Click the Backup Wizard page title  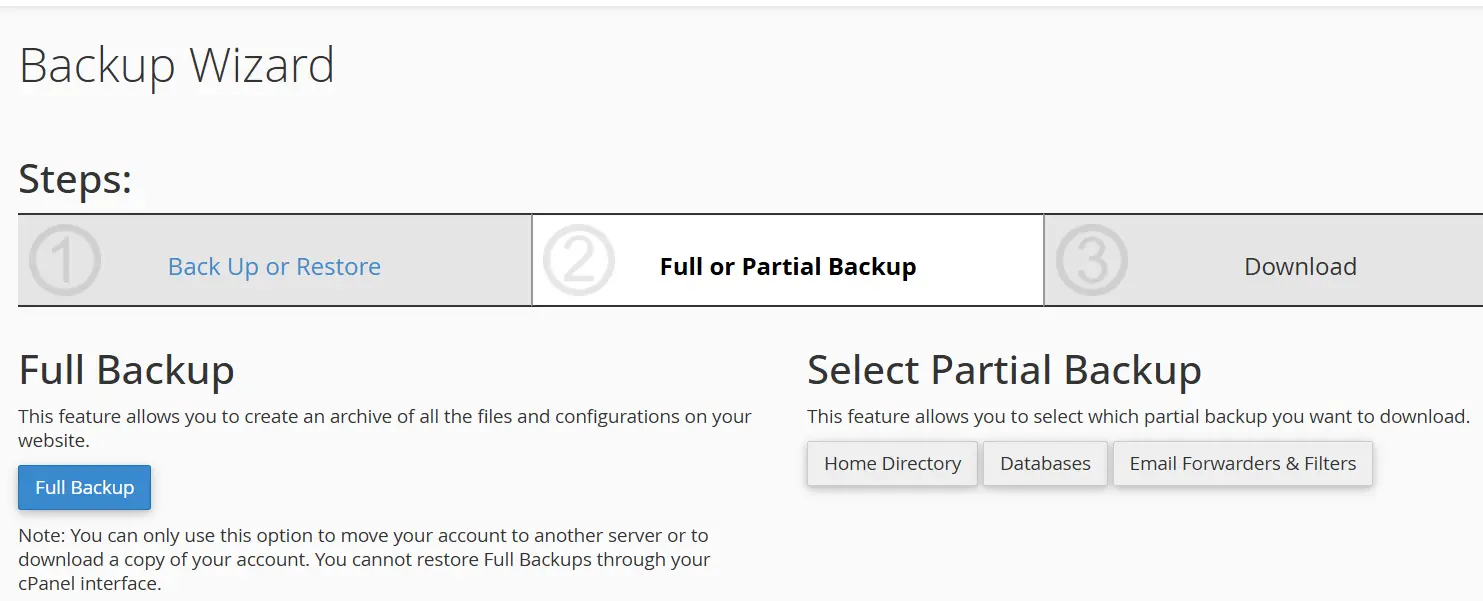pos(178,65)
